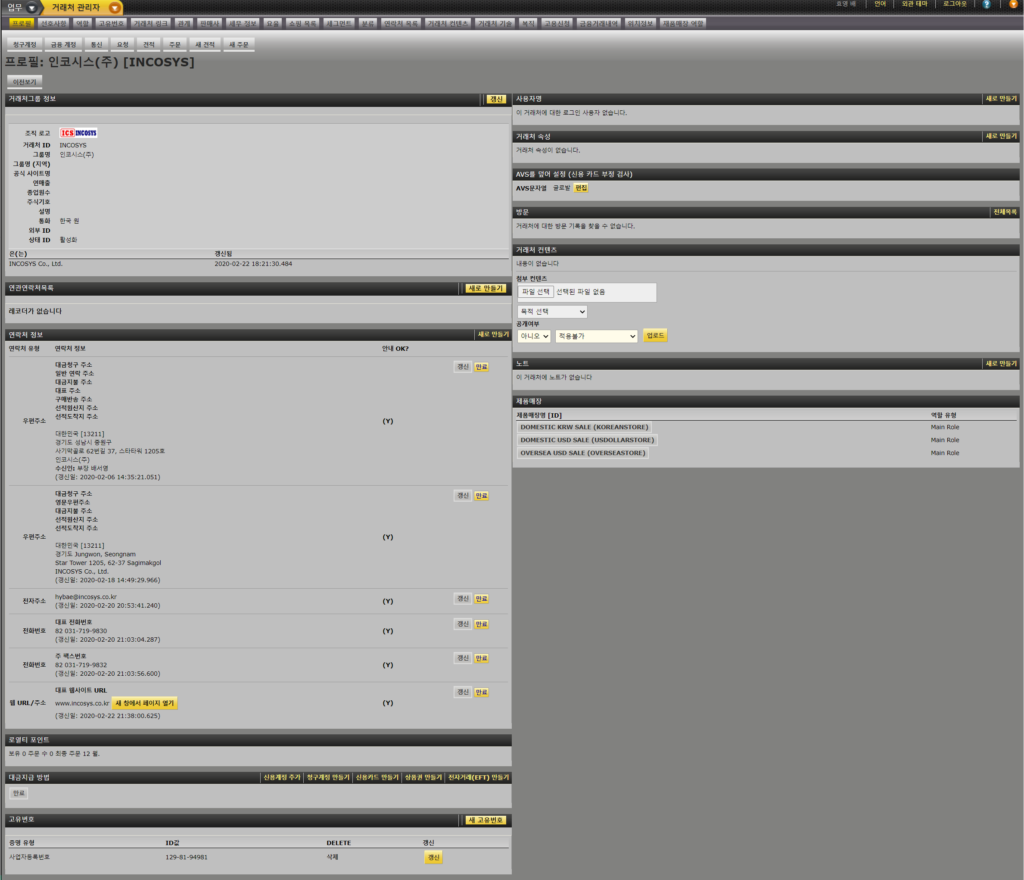Select the 프로필 tab
Image resolution: width=1024 pixels, height=880 pixels.
tap(21, 23)
